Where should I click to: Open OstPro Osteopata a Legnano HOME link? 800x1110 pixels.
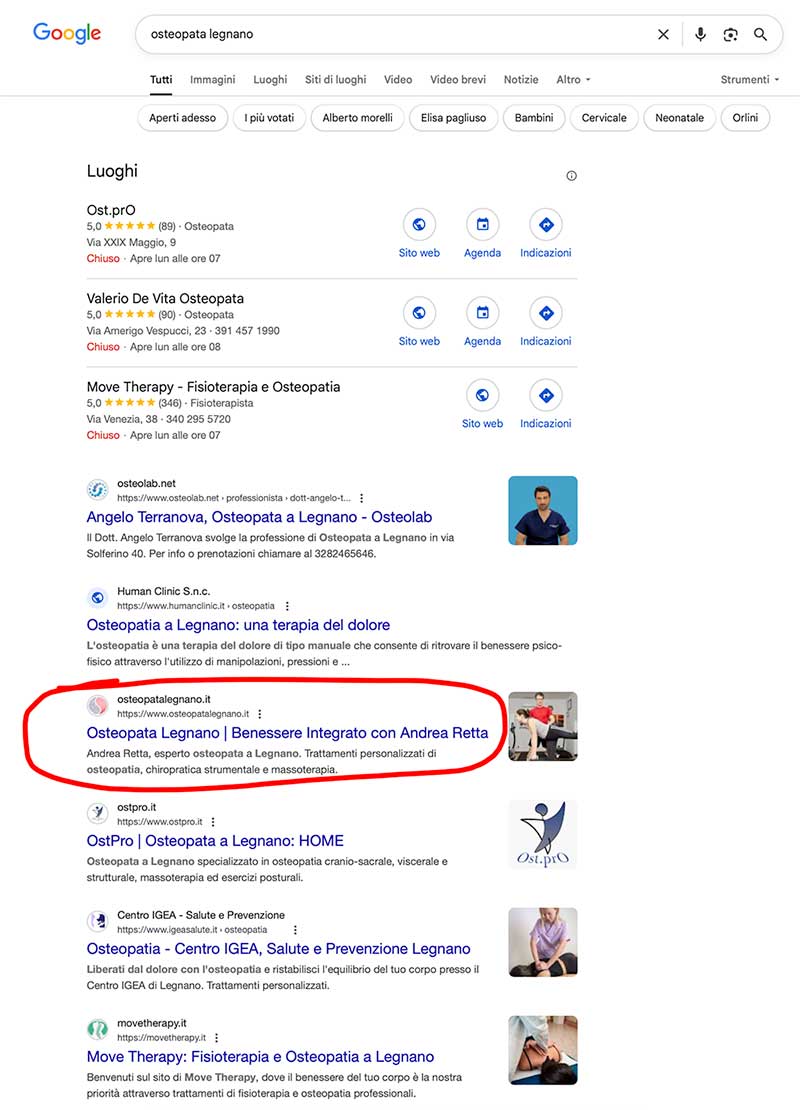click(x=215, y=840)
